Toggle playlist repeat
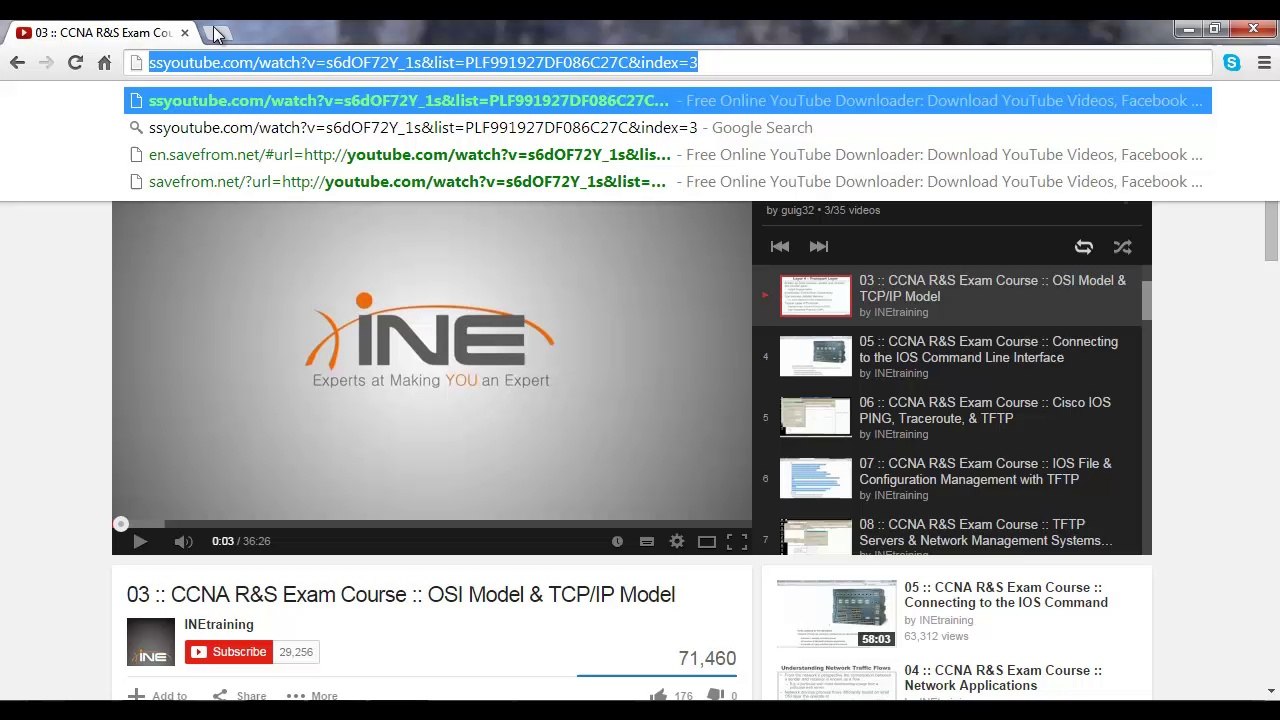The height and width of the screenshot is (720, 1280). point(1084,246)
